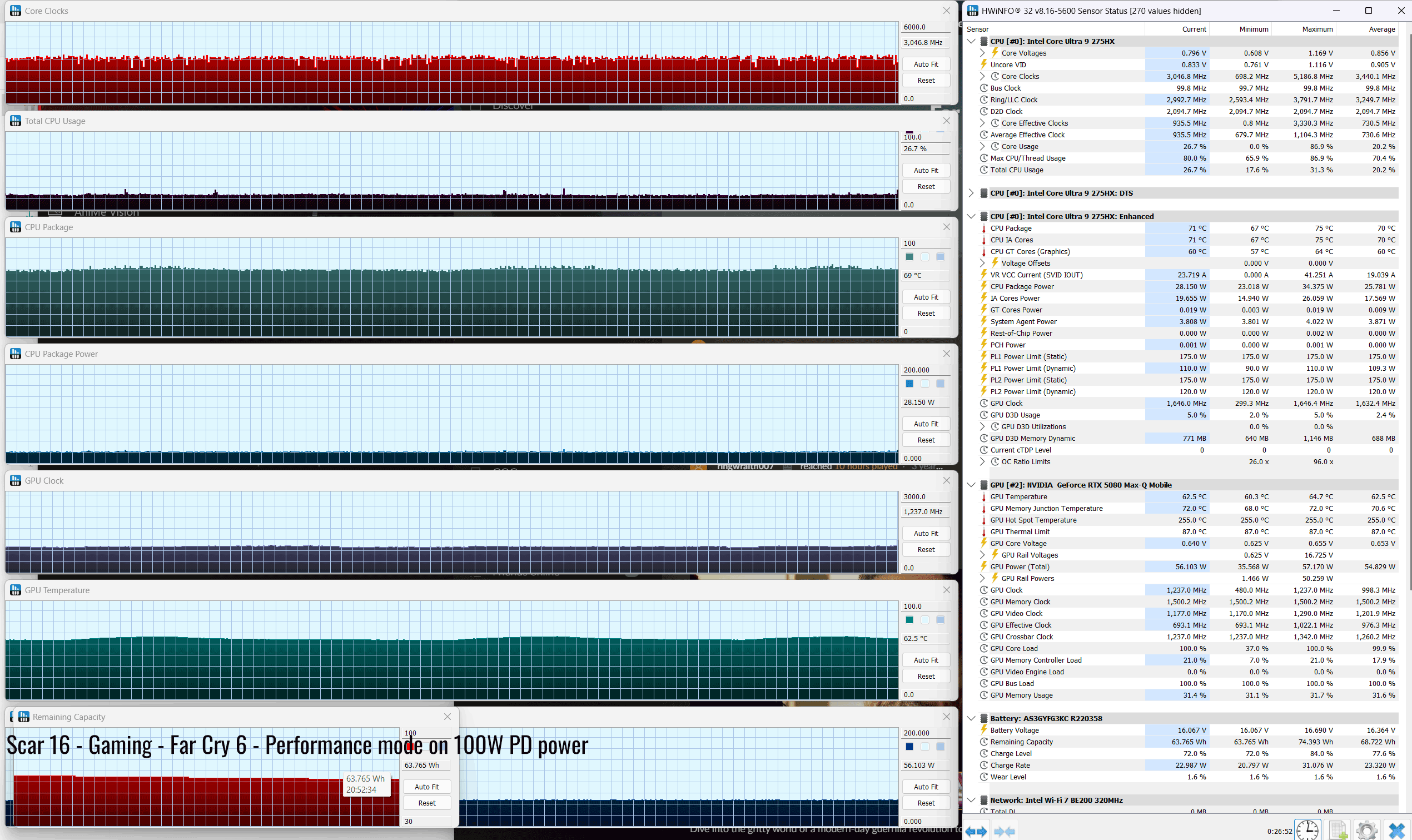Select the GPU Memory Junction Temperature row

tap(1189, 509)
